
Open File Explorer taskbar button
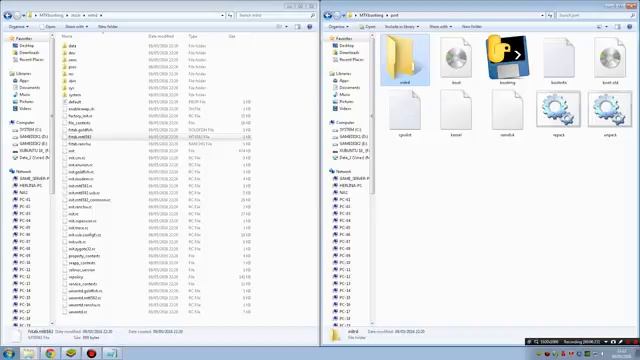coord(29,353)
